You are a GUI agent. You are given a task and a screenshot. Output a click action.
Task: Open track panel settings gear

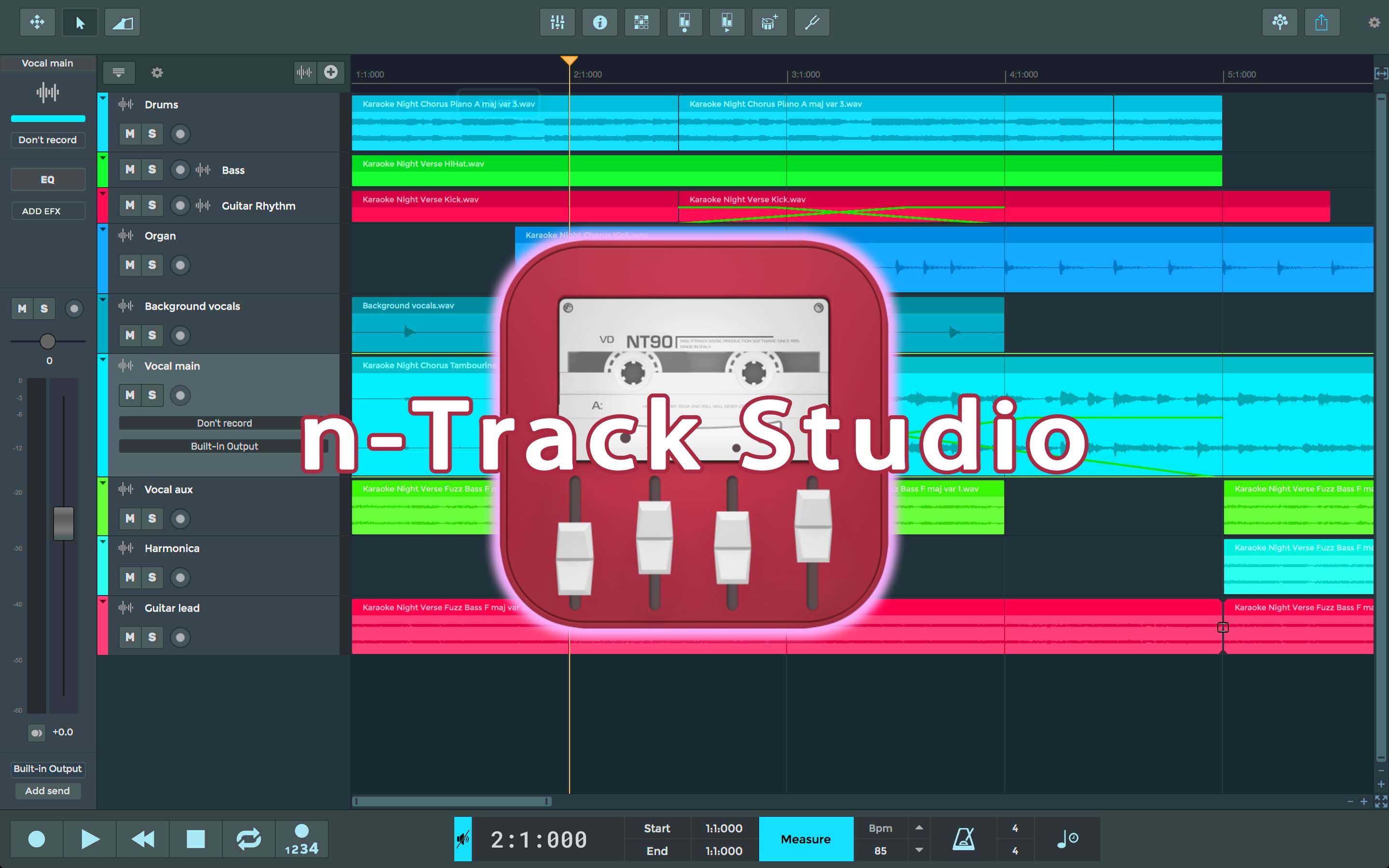(157, 72)
